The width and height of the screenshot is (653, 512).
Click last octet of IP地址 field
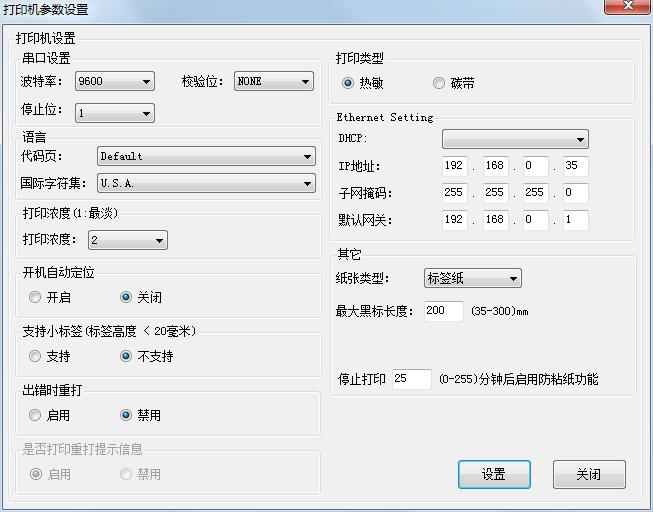pos(575,167)
